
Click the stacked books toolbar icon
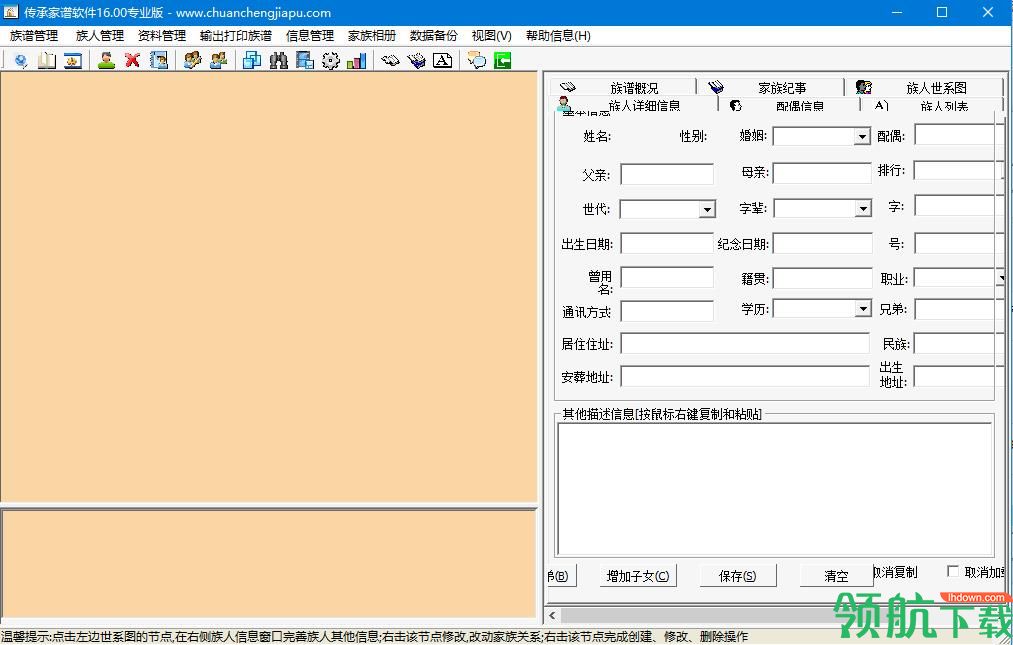point(416,61)
